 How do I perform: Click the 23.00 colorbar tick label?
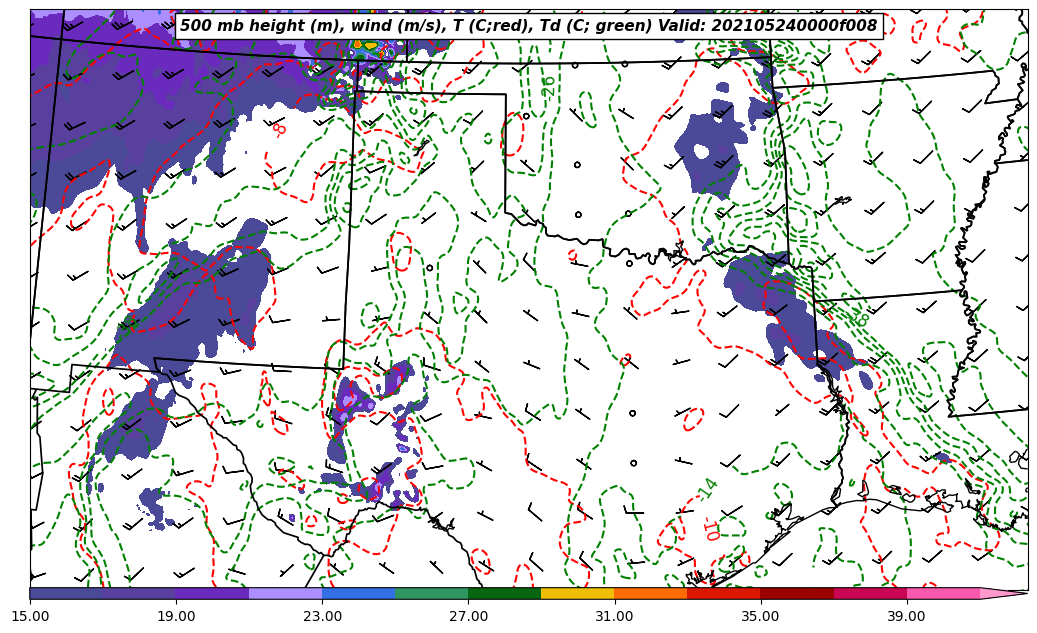pos(322,616)
